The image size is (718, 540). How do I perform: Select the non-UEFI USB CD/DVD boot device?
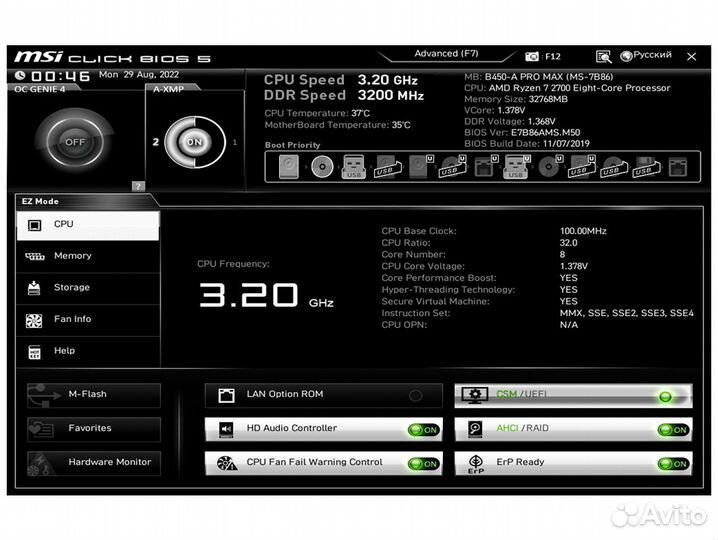614,167
